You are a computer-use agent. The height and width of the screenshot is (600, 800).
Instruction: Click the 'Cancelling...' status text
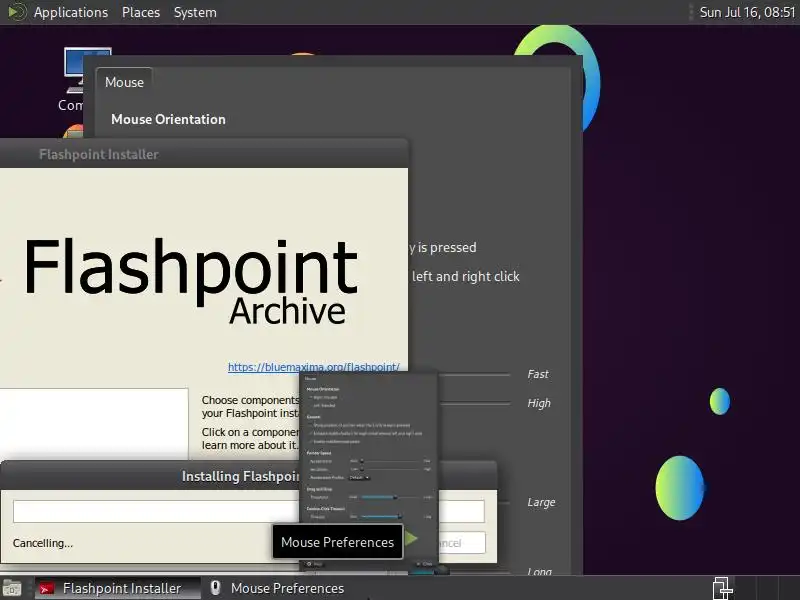point(43,543)
